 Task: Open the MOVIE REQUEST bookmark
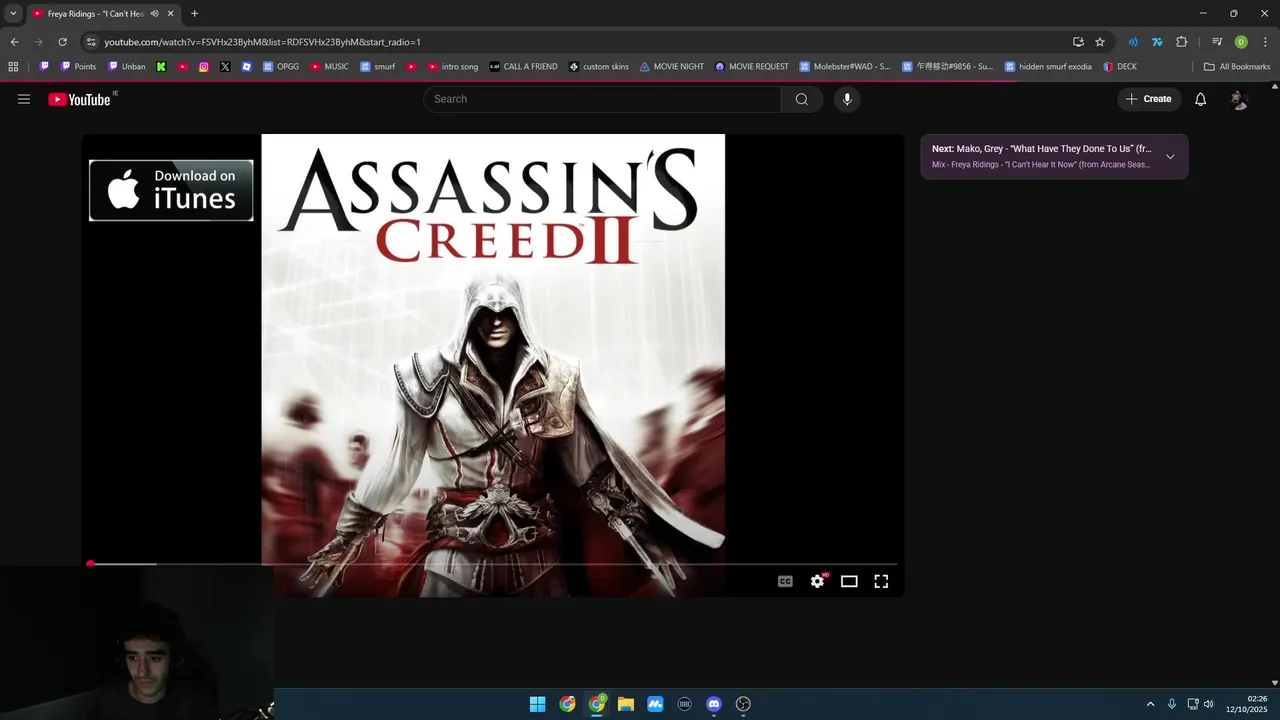(x=752, y=67)
